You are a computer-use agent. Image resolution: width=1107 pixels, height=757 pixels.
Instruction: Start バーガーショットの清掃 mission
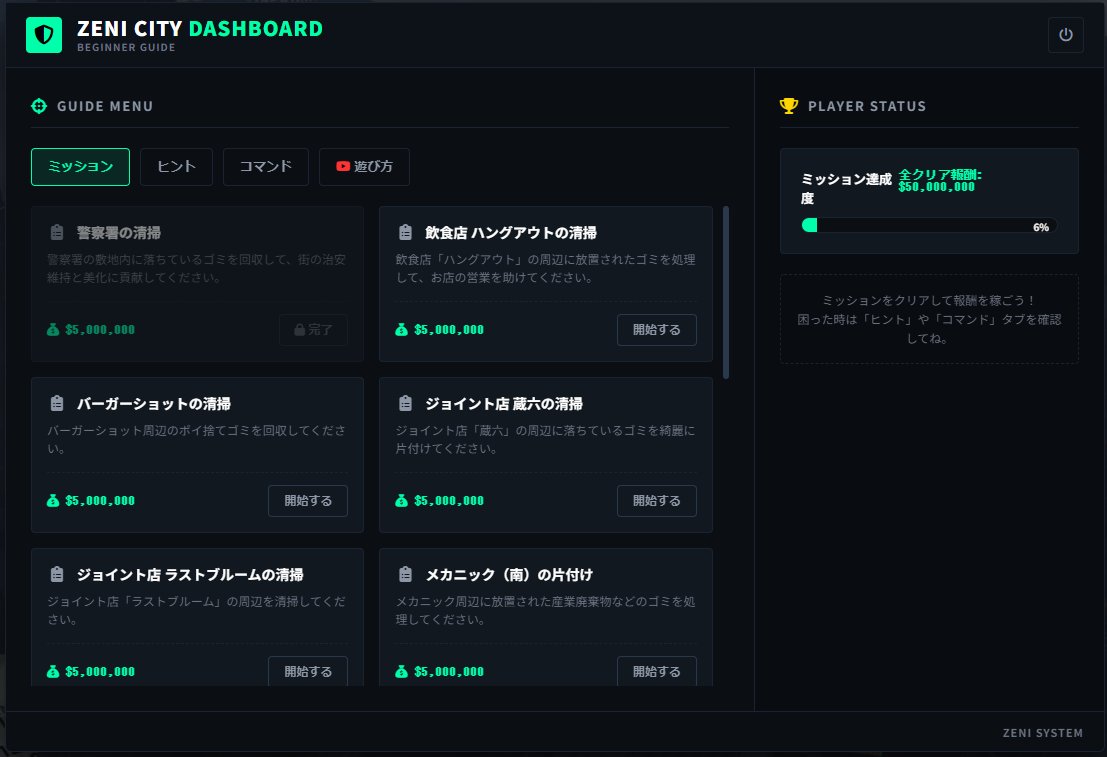(308, 501)
